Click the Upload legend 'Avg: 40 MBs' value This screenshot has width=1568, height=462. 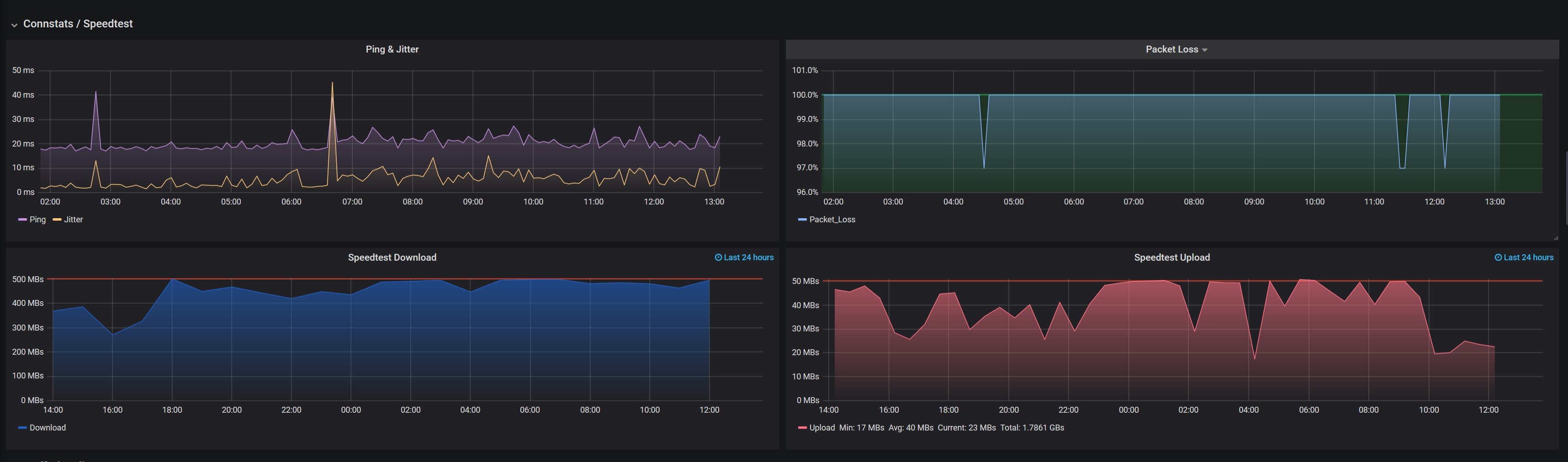(911, 427)
